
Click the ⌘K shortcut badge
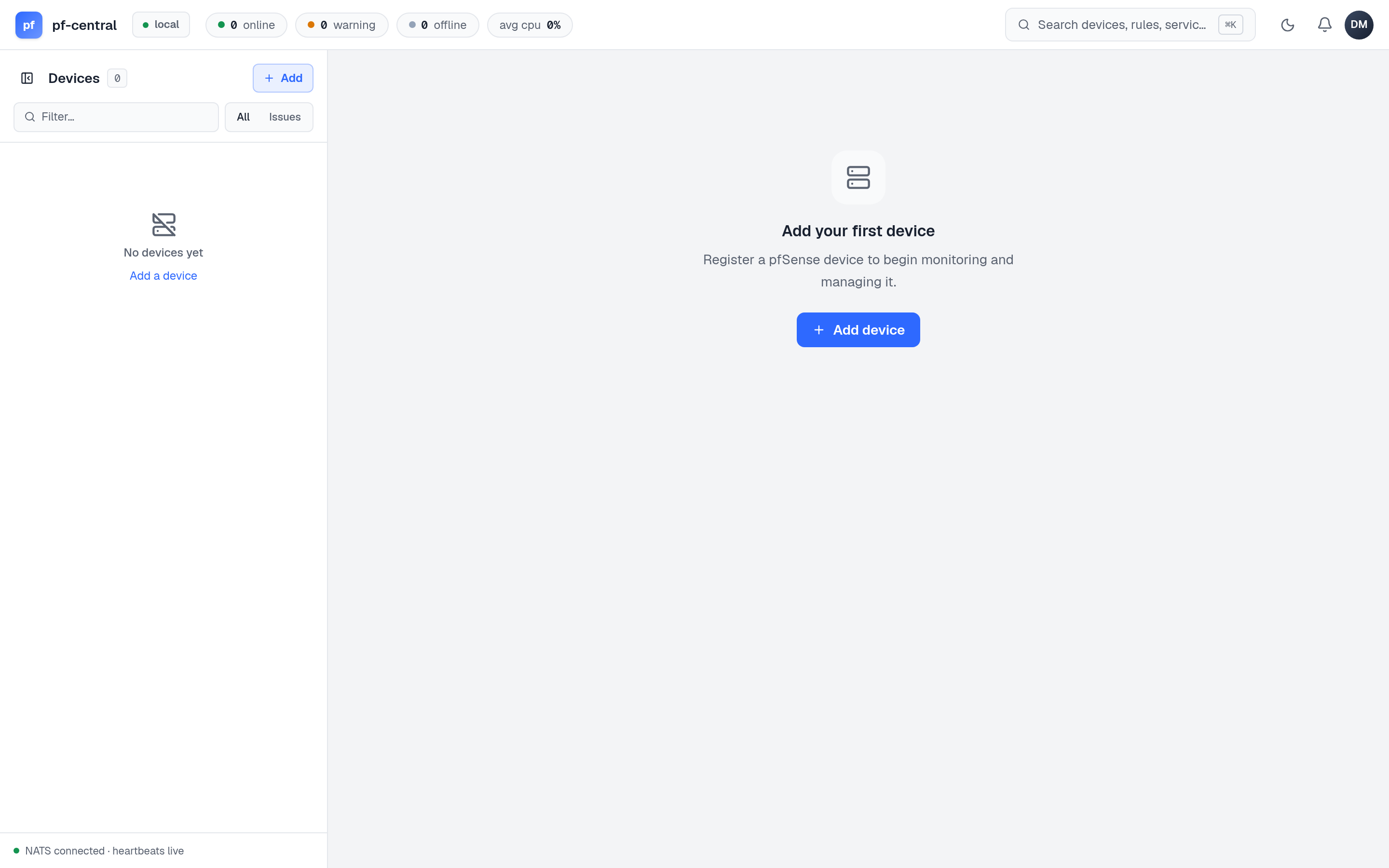[x=1231, y=25]
